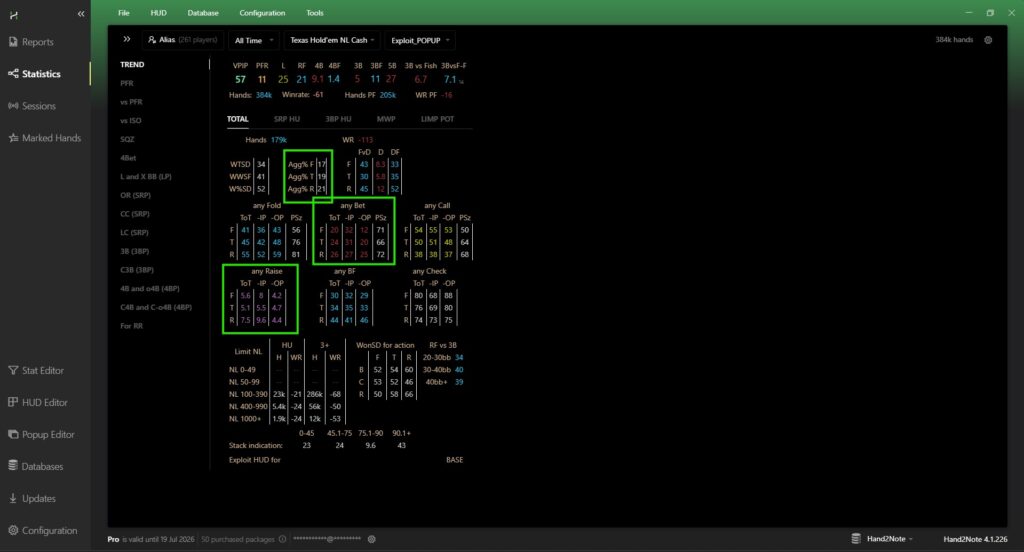This screenshot has width=1024, height=552.
Task: Open the Sessions section
Action: [38, 106]
